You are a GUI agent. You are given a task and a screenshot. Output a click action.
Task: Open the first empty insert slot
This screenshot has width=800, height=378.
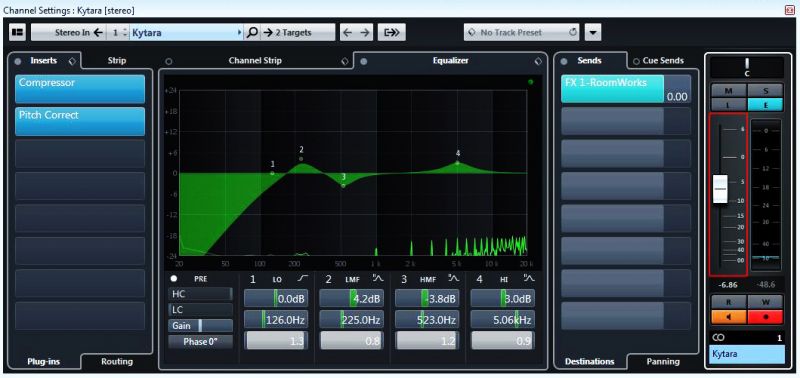coord(80,154)
